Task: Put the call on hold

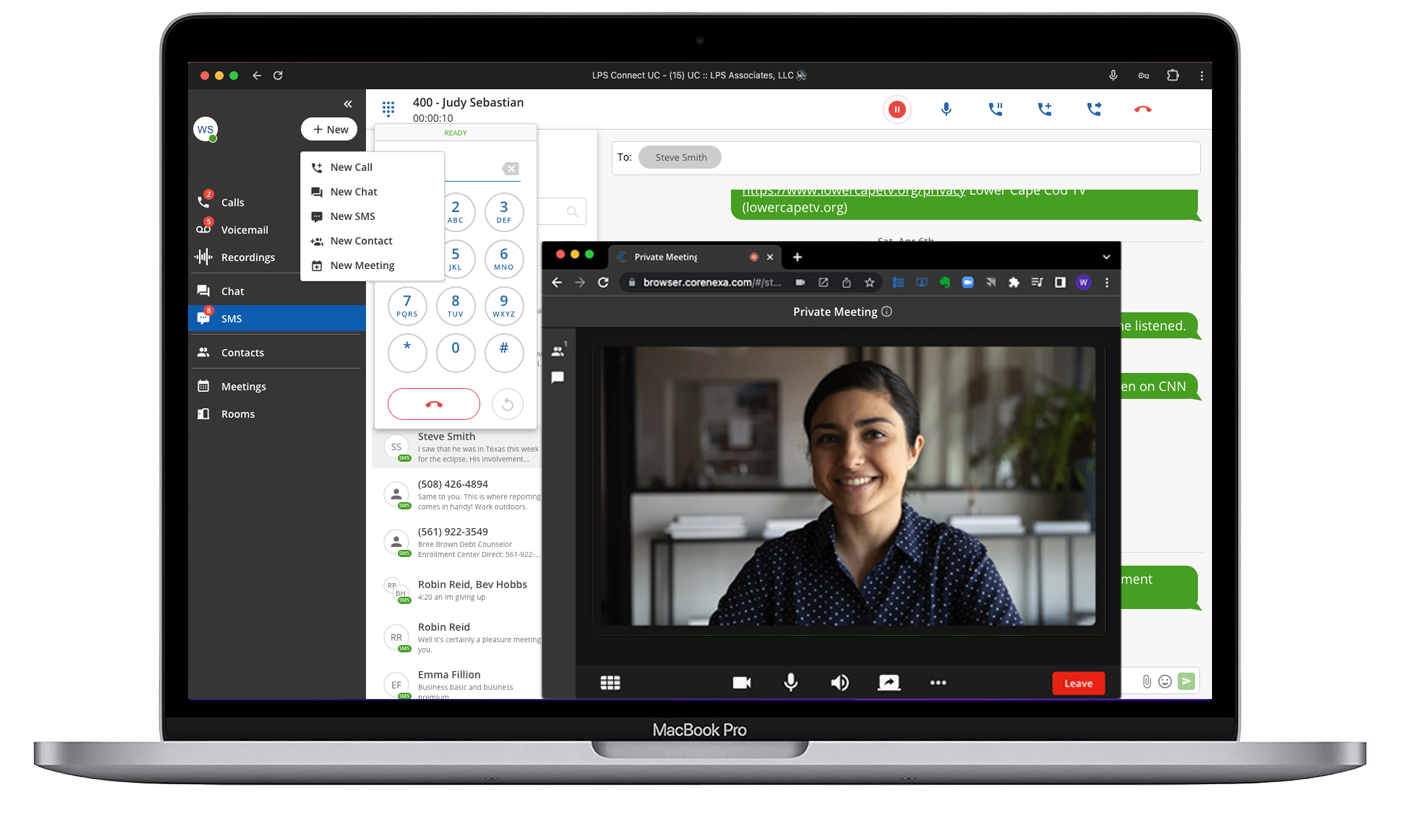Action: tap(996, 109)
